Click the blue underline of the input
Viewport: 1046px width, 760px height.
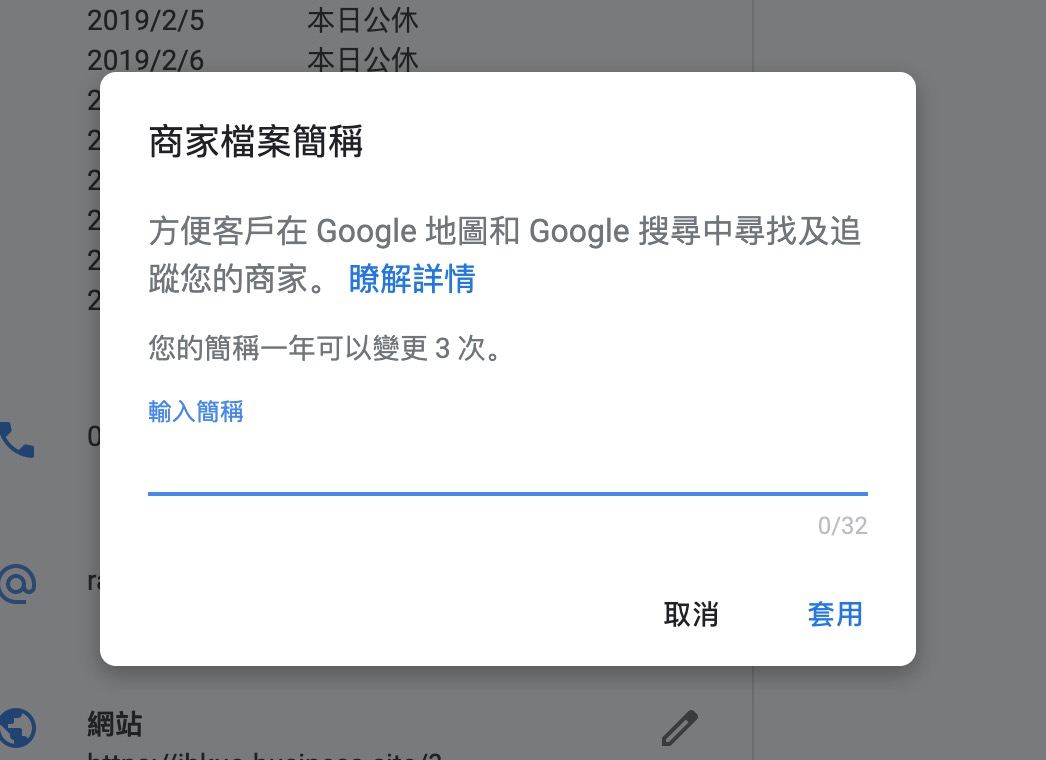pos(507,493)
